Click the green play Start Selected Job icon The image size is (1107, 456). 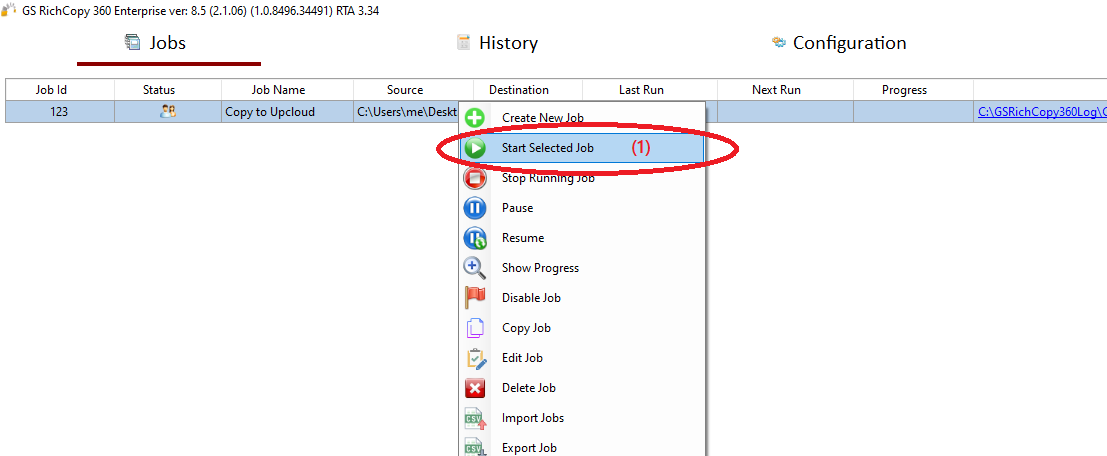tap(475, 148)
